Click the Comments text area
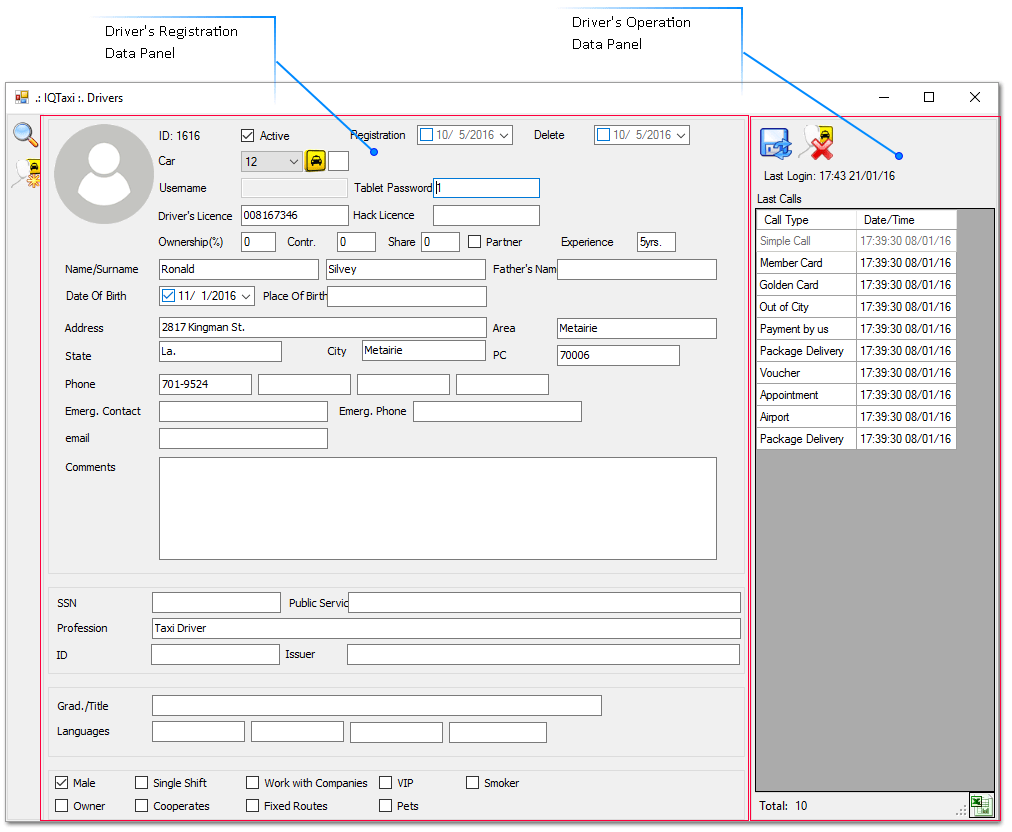 tap(438, 509)
